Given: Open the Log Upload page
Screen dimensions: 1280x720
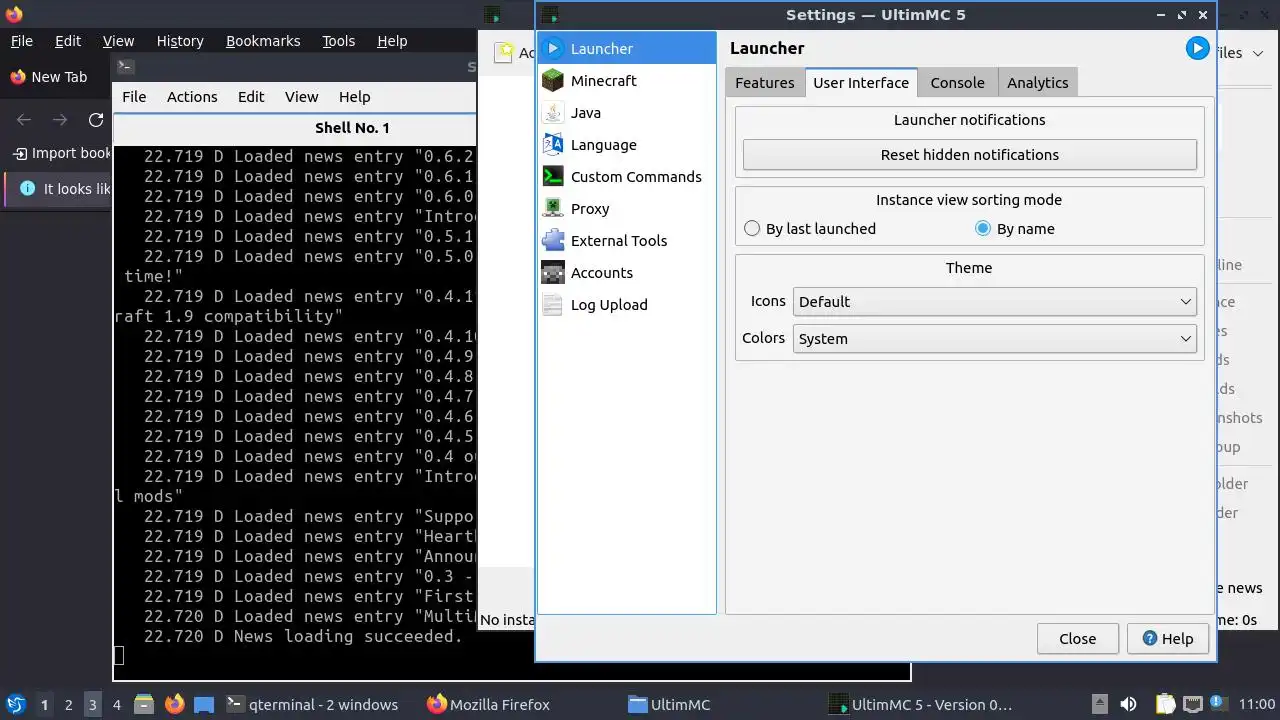Looking at the screenshot, I should point(626,304).
